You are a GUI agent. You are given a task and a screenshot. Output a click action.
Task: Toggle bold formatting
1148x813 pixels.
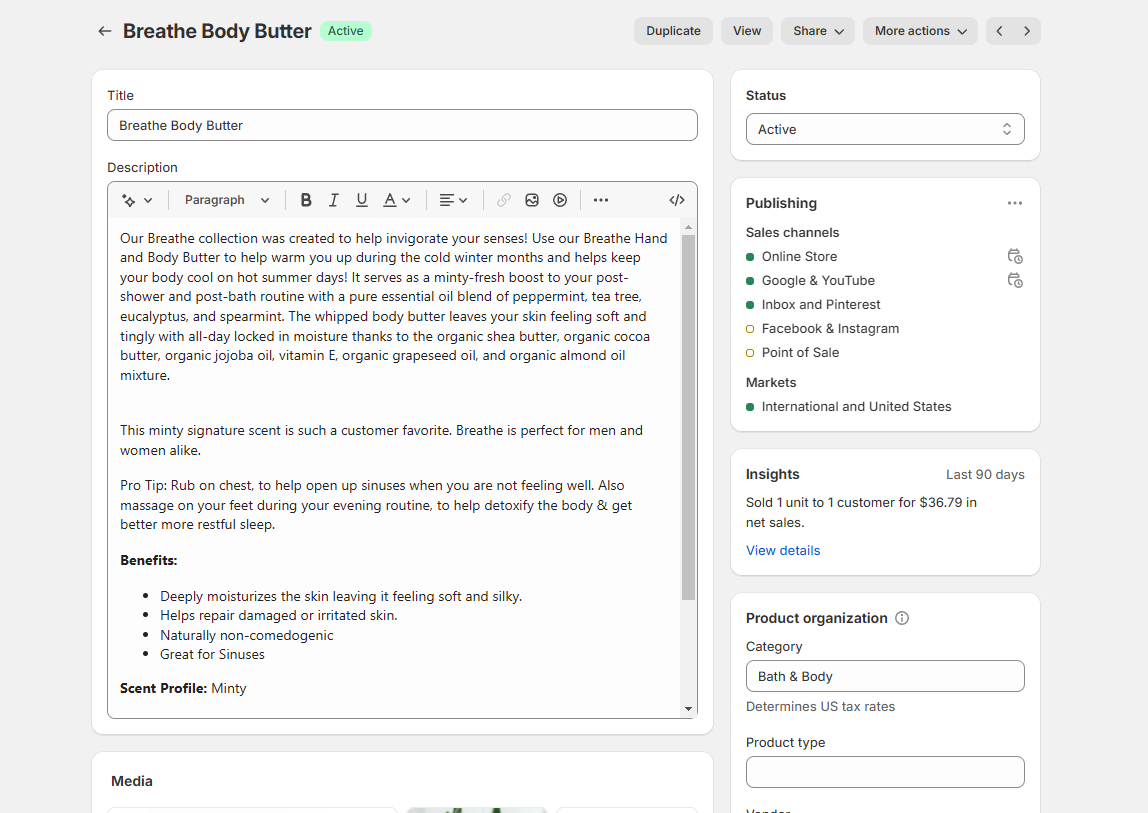point(306,200)
